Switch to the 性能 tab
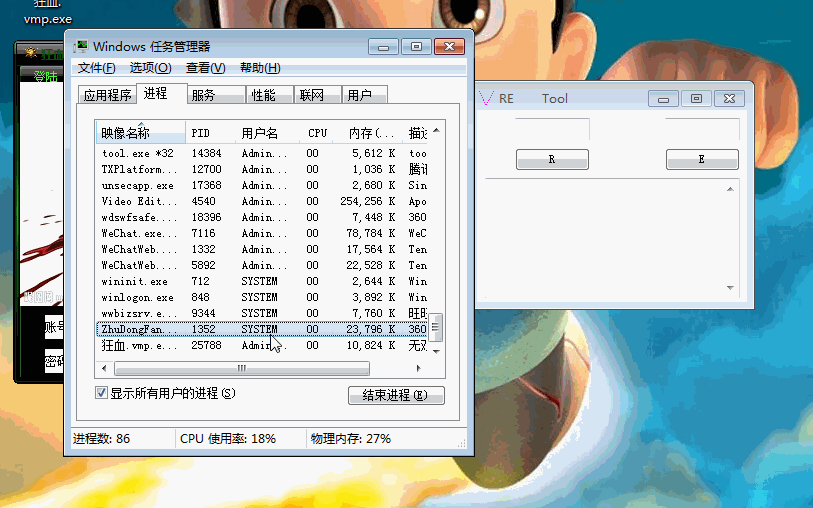813x508 pixels. click(x=263, y=95)
